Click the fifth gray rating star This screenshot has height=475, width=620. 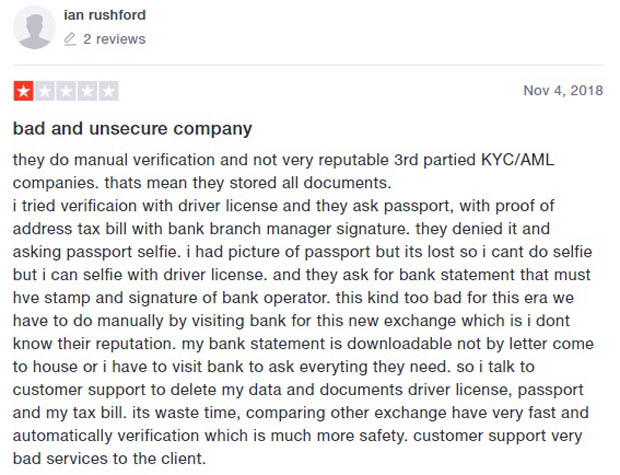point(108,91)
